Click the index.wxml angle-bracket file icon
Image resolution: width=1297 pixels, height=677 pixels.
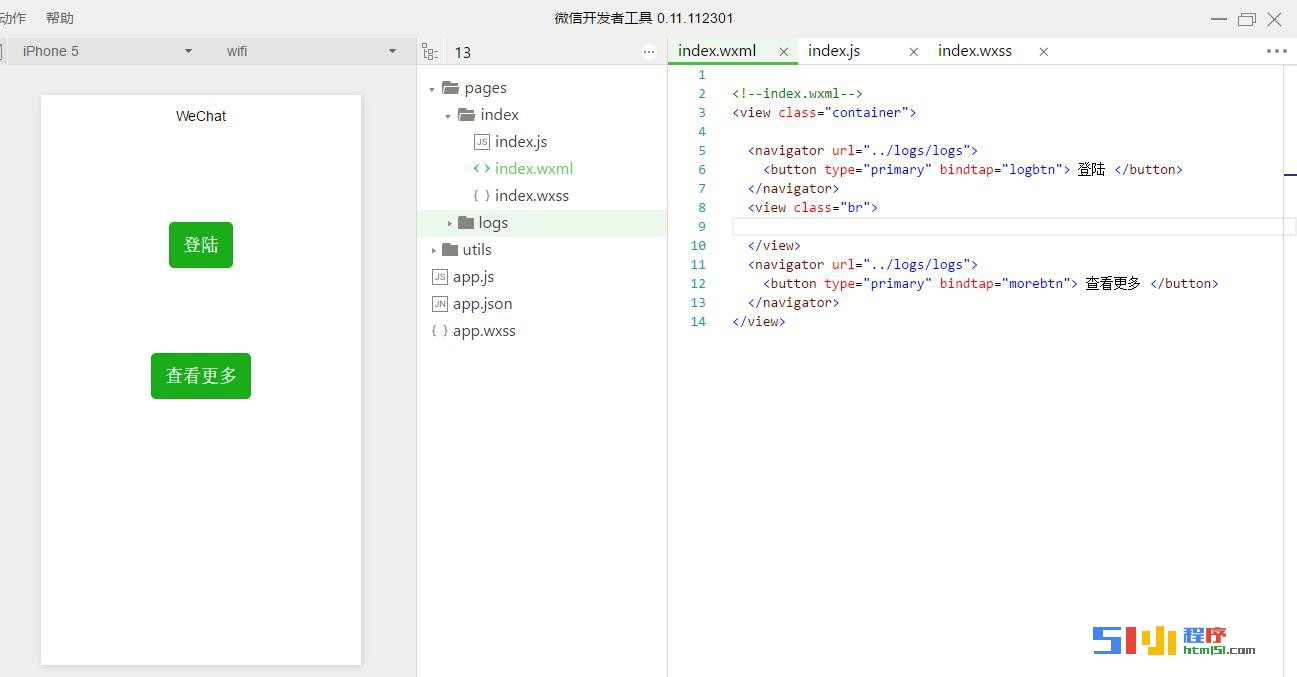(x=481, y=168)
